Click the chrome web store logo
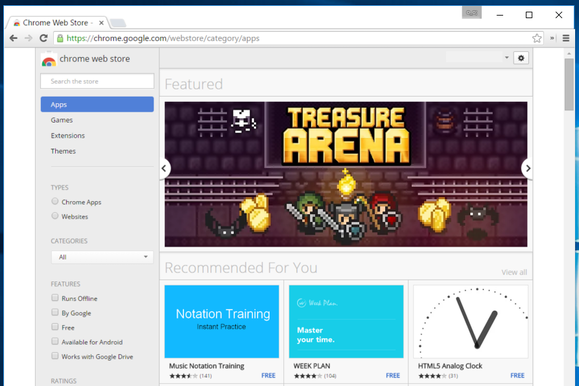The image size is (579, 386). click(49, 60)
